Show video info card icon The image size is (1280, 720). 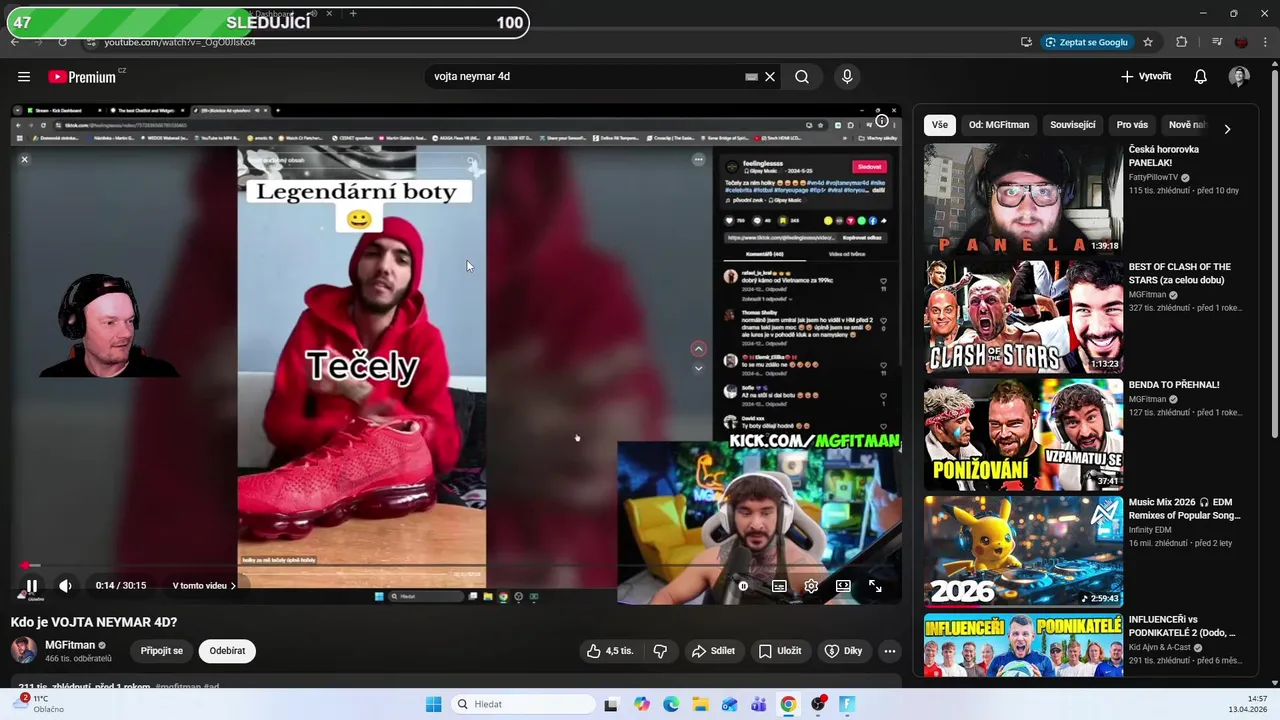[x=882, y=121]
